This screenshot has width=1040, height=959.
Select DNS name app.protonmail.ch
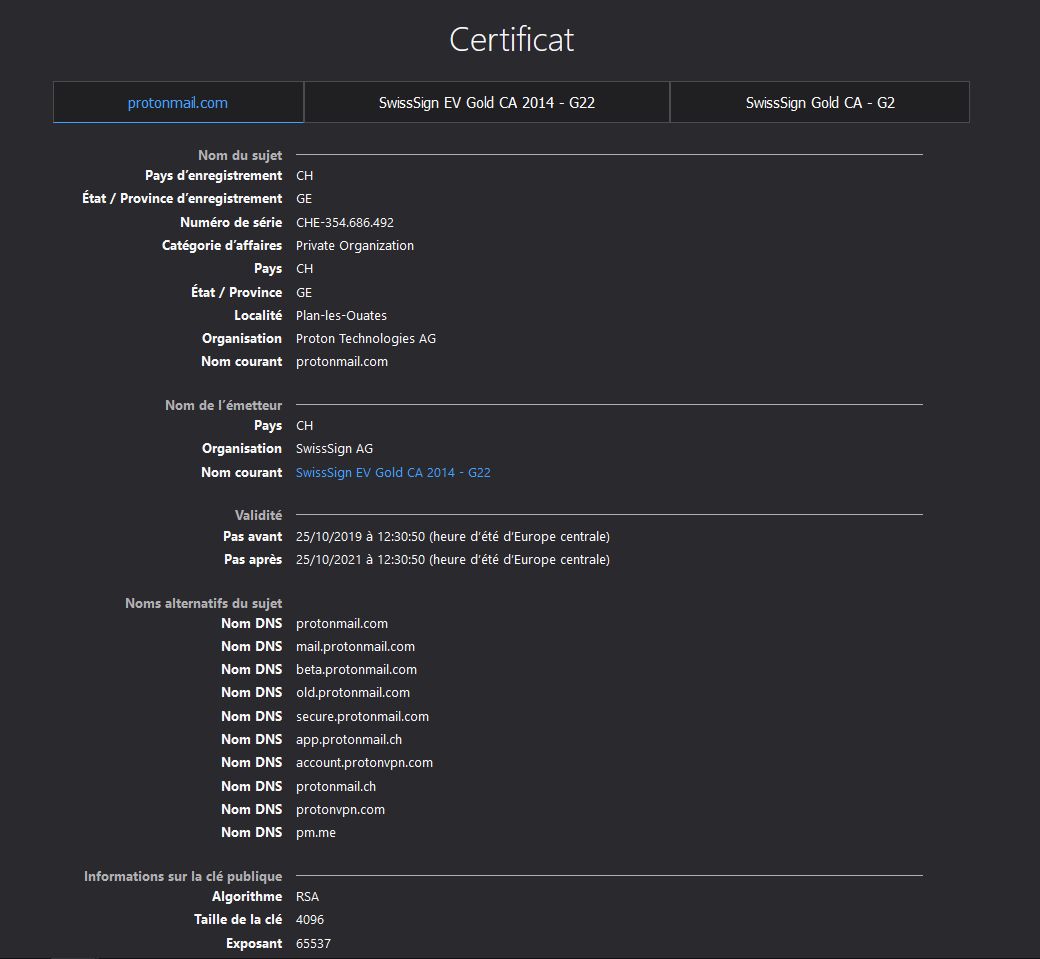349,740
